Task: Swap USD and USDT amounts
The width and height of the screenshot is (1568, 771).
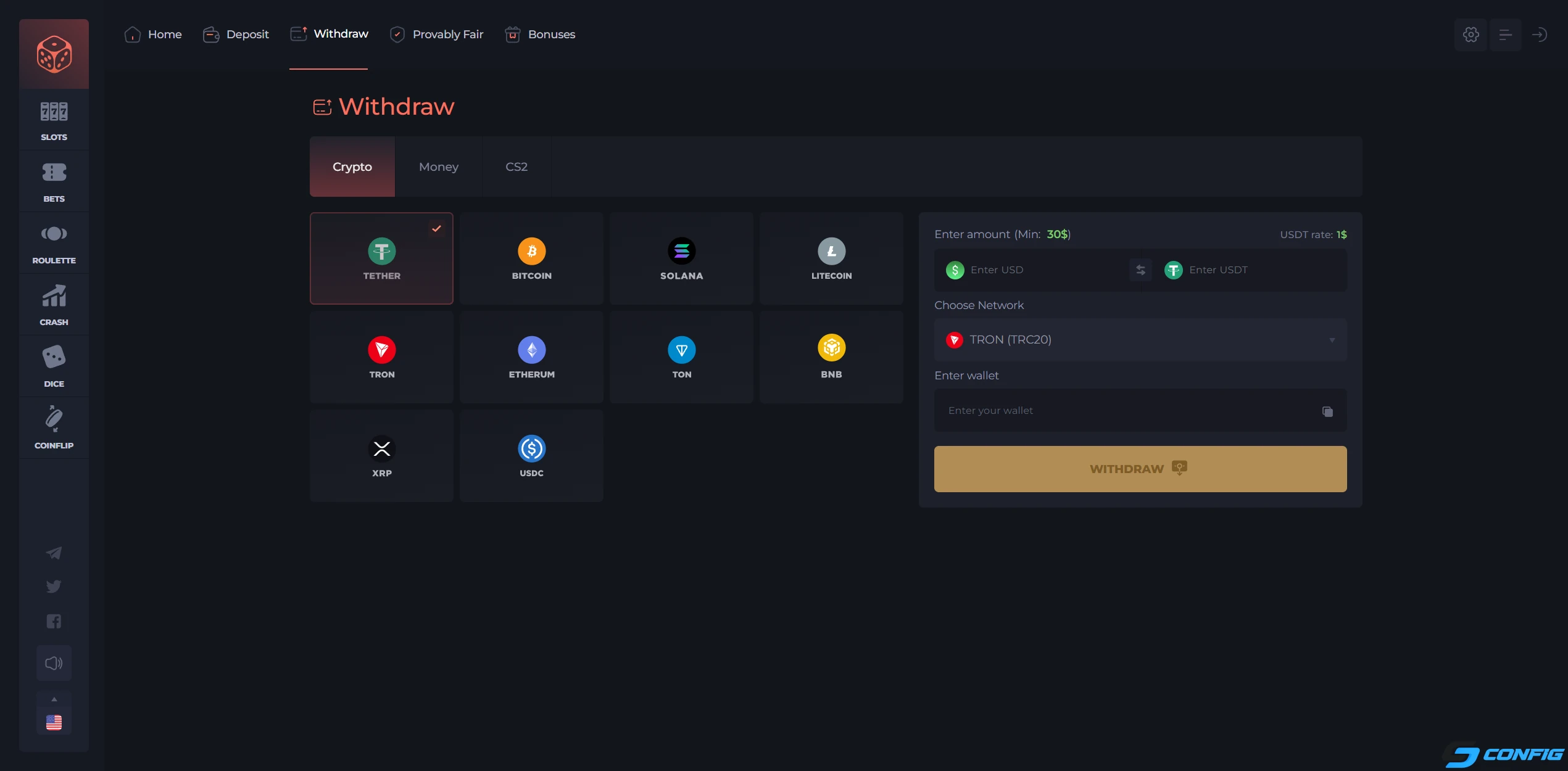Action: point(1140,270)
